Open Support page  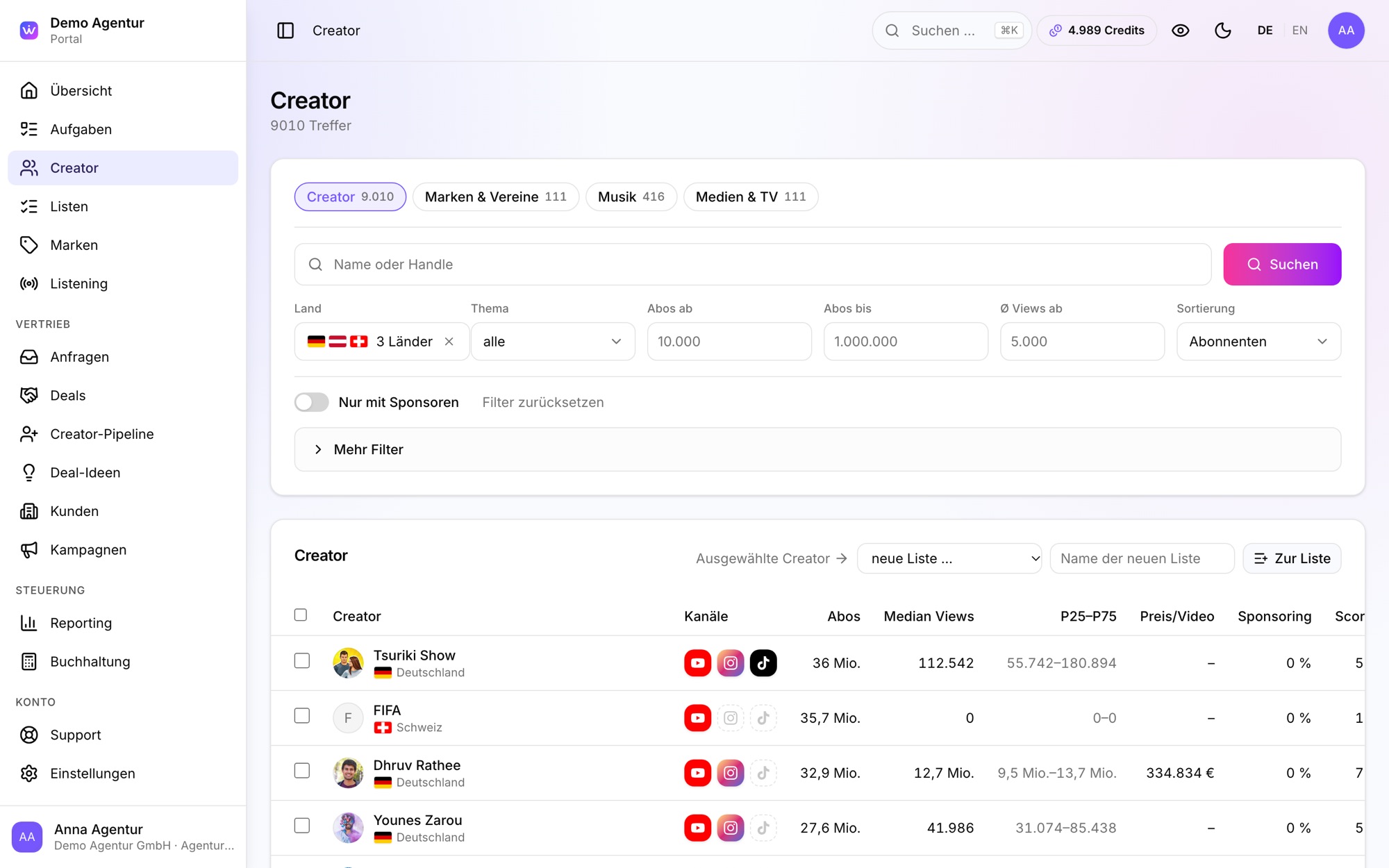point(123,735)
